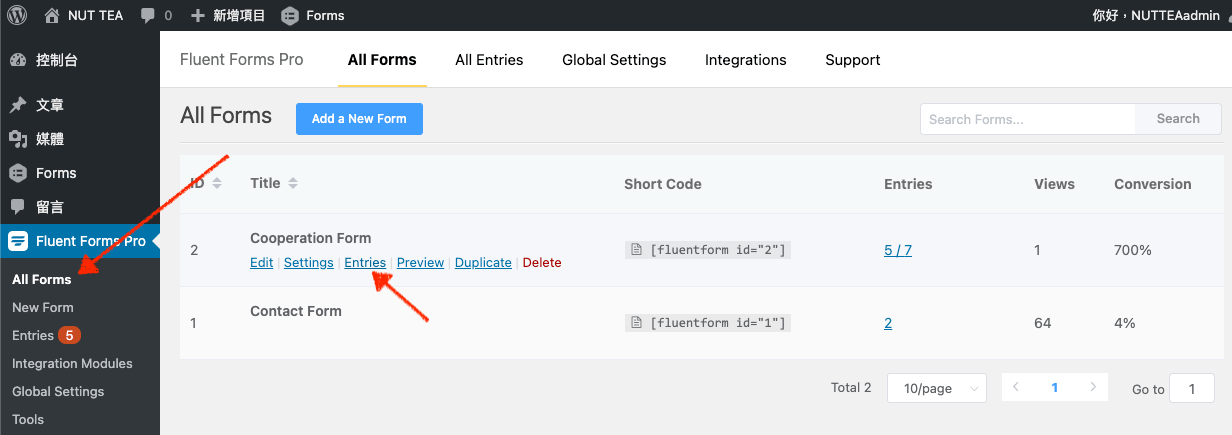
Task: Open the Global Settings tab
Action: pos(614,60)
